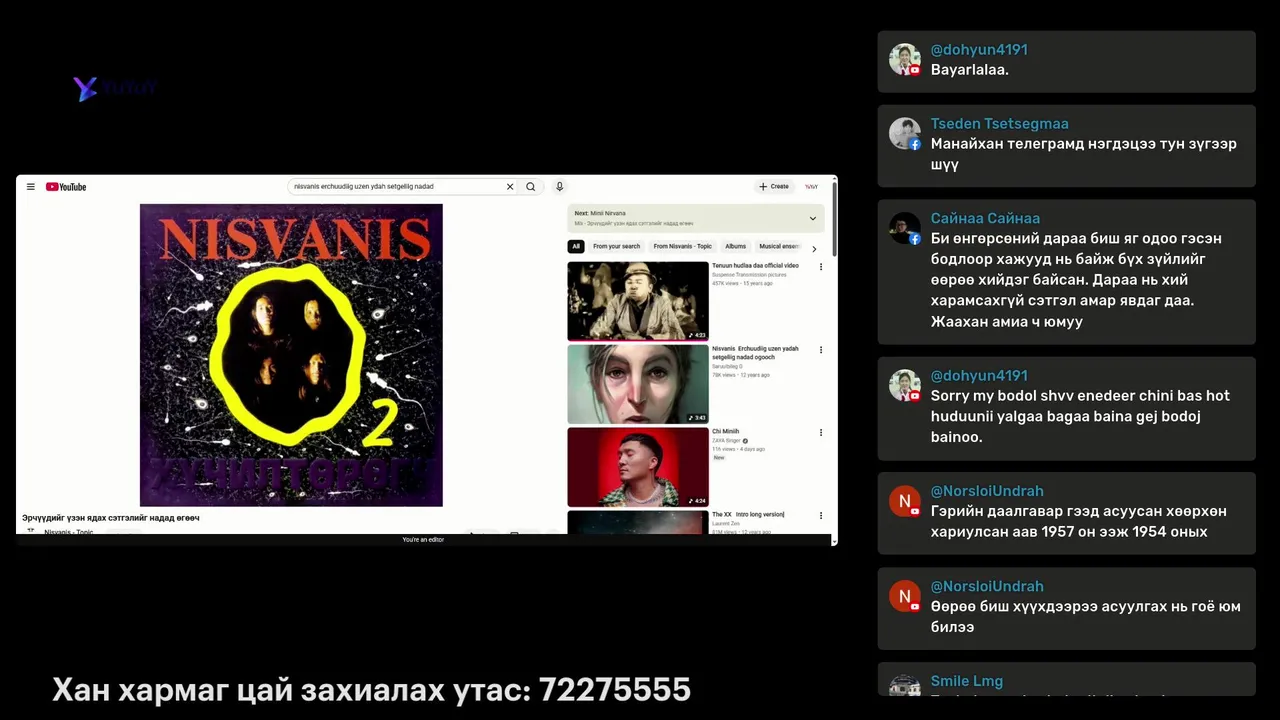Click N avatar beside Өөрөө биш message
The width and height of the screenshot is (1280, 720).
[905, 596]
